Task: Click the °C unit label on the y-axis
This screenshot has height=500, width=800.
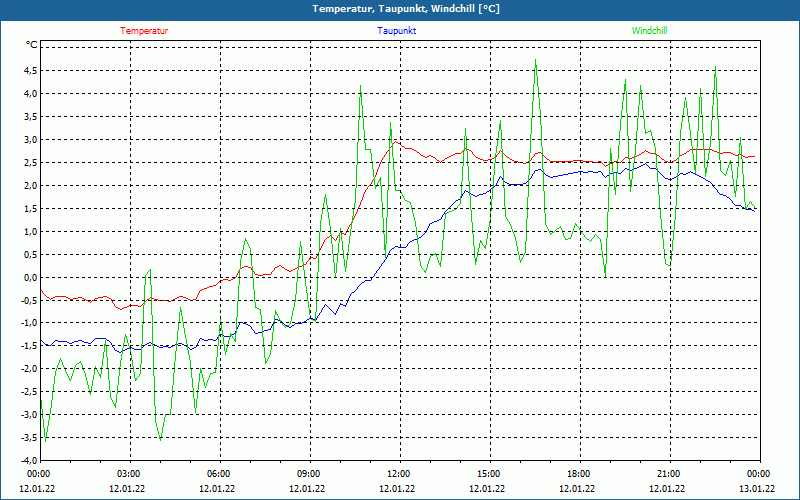Action: point(32,45)
